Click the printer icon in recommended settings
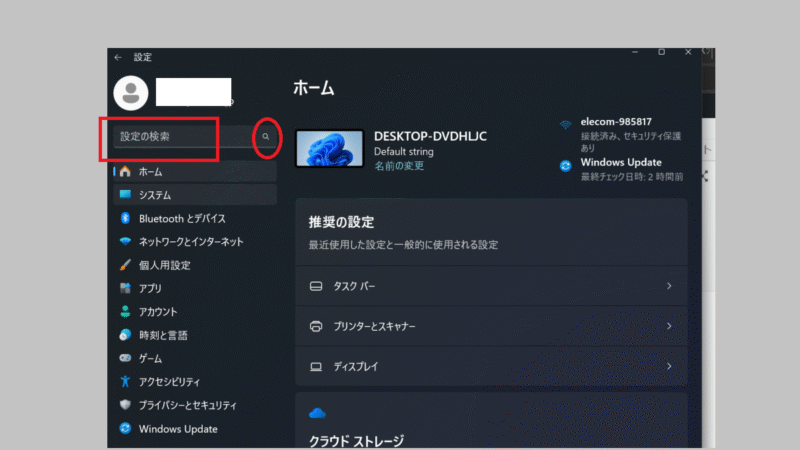The width and height of the screenshot is (800, 450). pyautogui.click(x=316, y=326)
